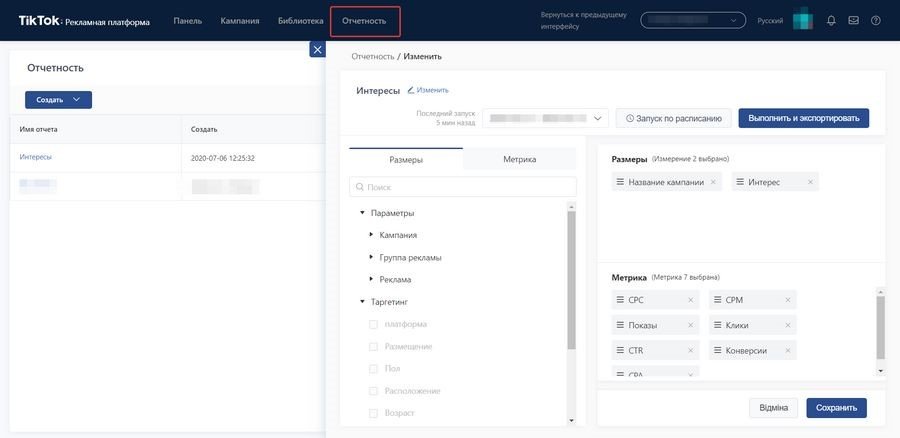
Task: Click the Сохранить button
Action: click(x=836, y=408)
